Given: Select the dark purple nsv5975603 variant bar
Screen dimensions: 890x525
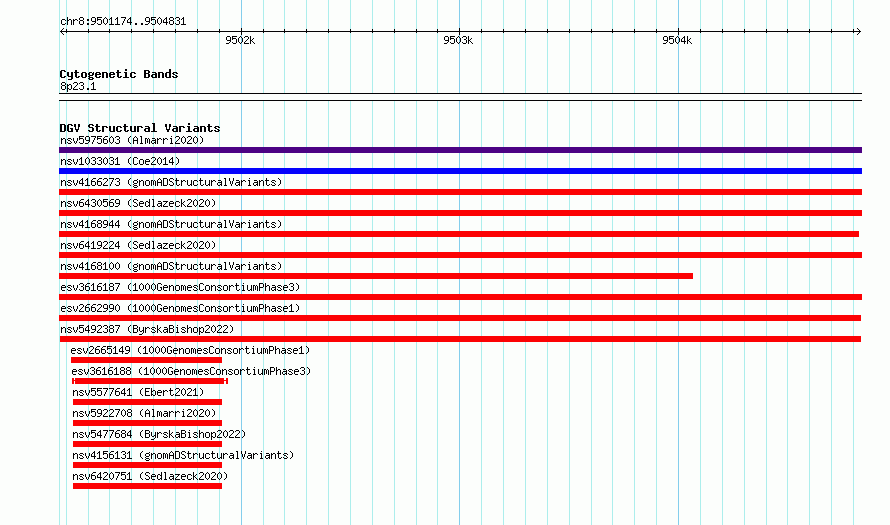Looking at the screenshot, I should tap(460, 150).
